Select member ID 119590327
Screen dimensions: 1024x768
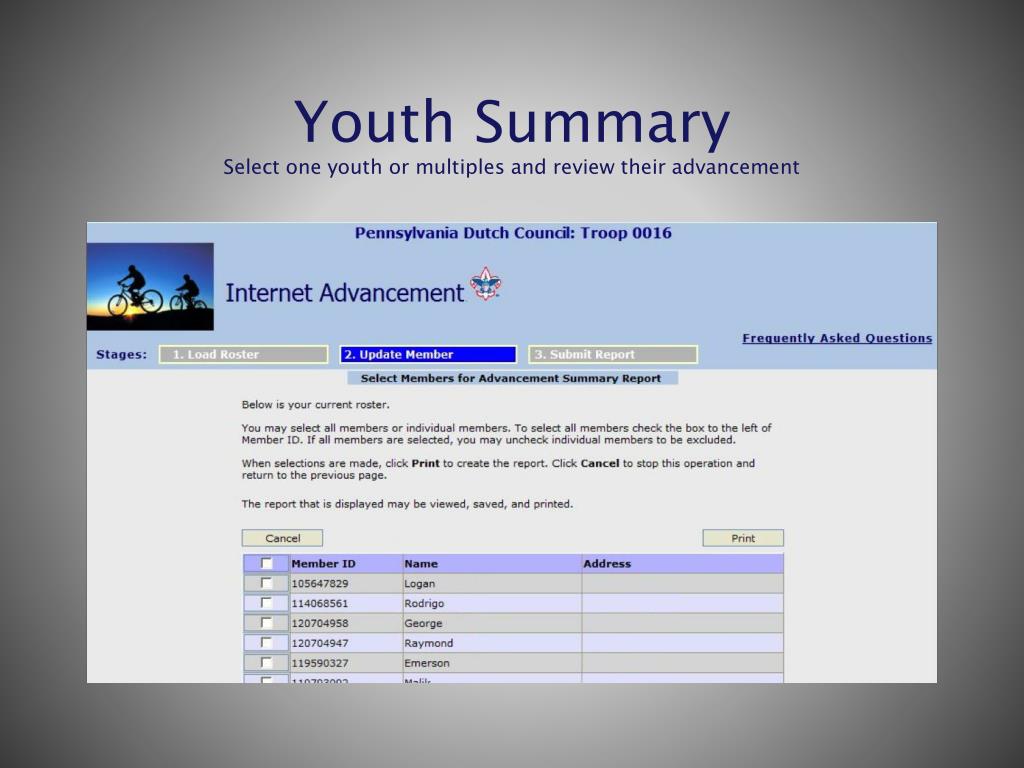[x=320, y=664]
